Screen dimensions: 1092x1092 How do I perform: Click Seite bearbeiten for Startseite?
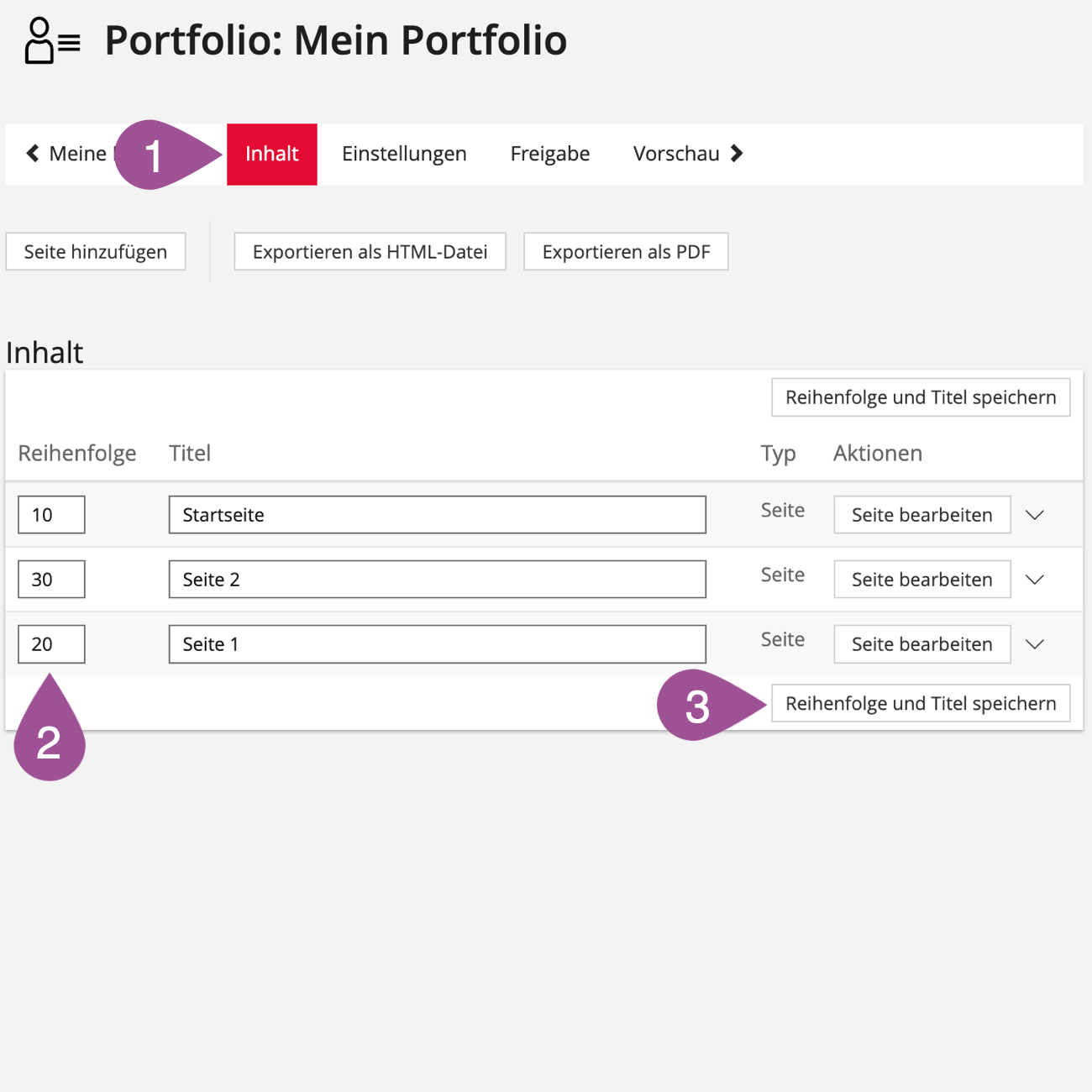tap(921, 515)
